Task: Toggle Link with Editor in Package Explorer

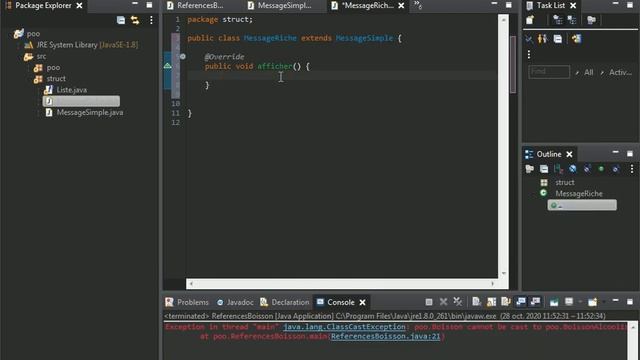Action: tap(135, 20)
